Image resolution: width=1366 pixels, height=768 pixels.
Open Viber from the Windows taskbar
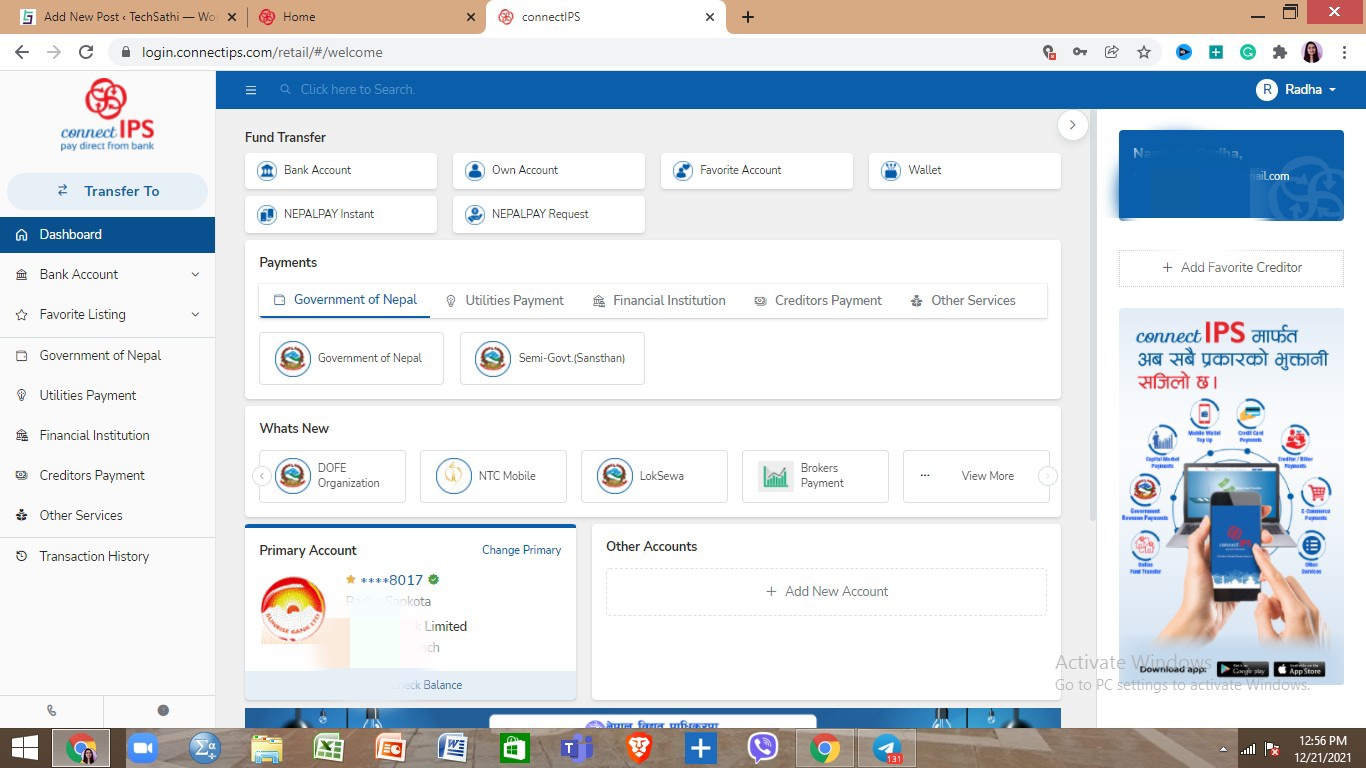coord(763,747)
